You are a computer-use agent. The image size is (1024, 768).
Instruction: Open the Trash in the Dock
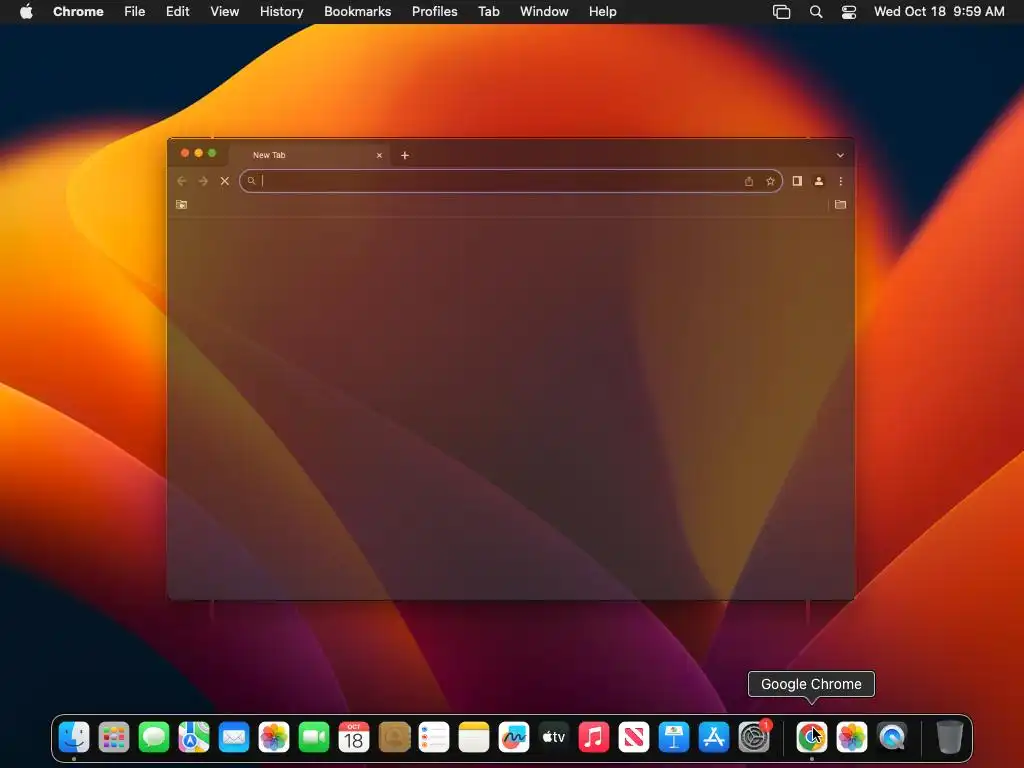950,737
